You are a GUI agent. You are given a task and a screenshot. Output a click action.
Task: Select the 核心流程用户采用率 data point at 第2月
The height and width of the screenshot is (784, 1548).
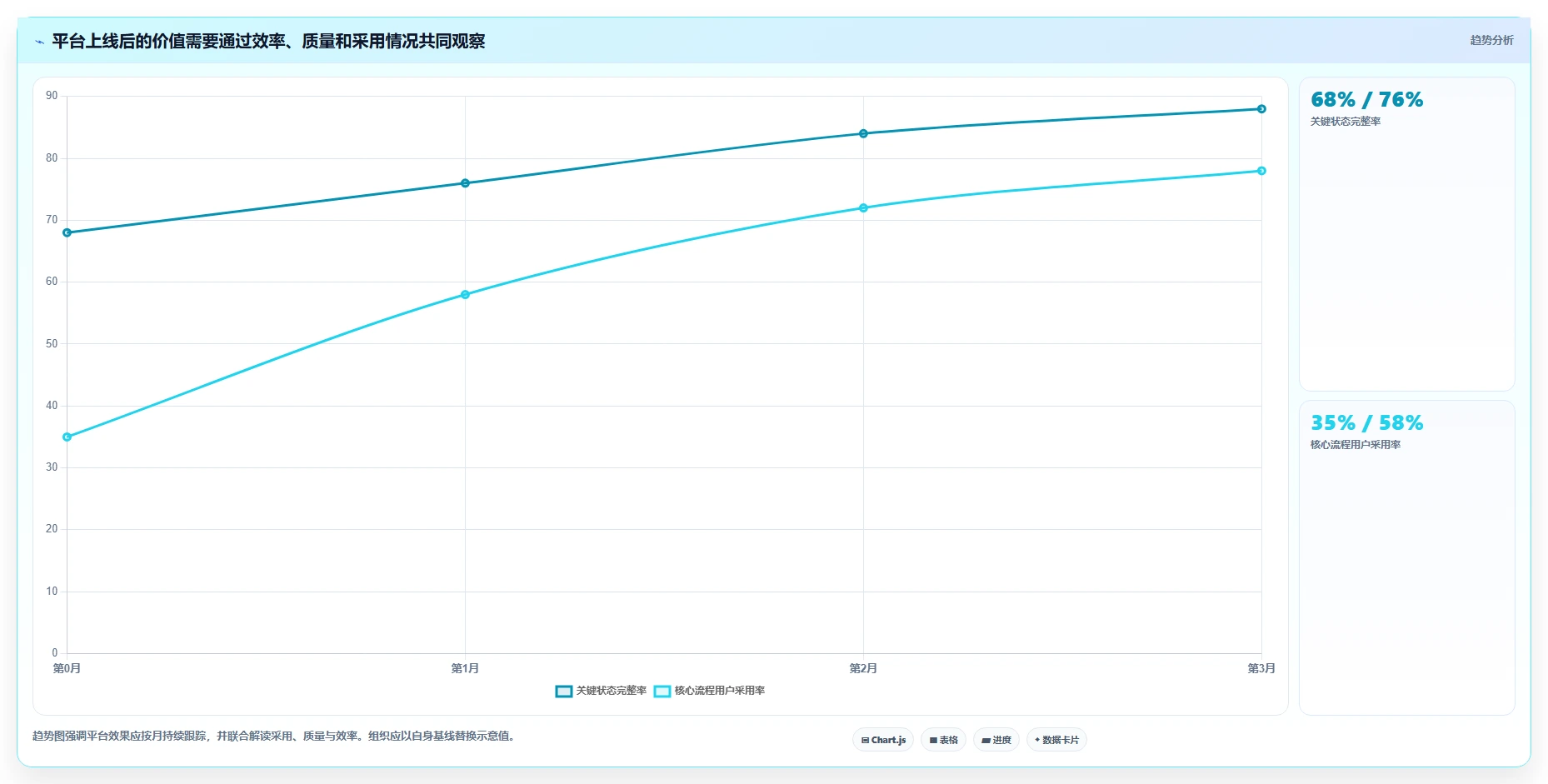click(x=863, y=208)
